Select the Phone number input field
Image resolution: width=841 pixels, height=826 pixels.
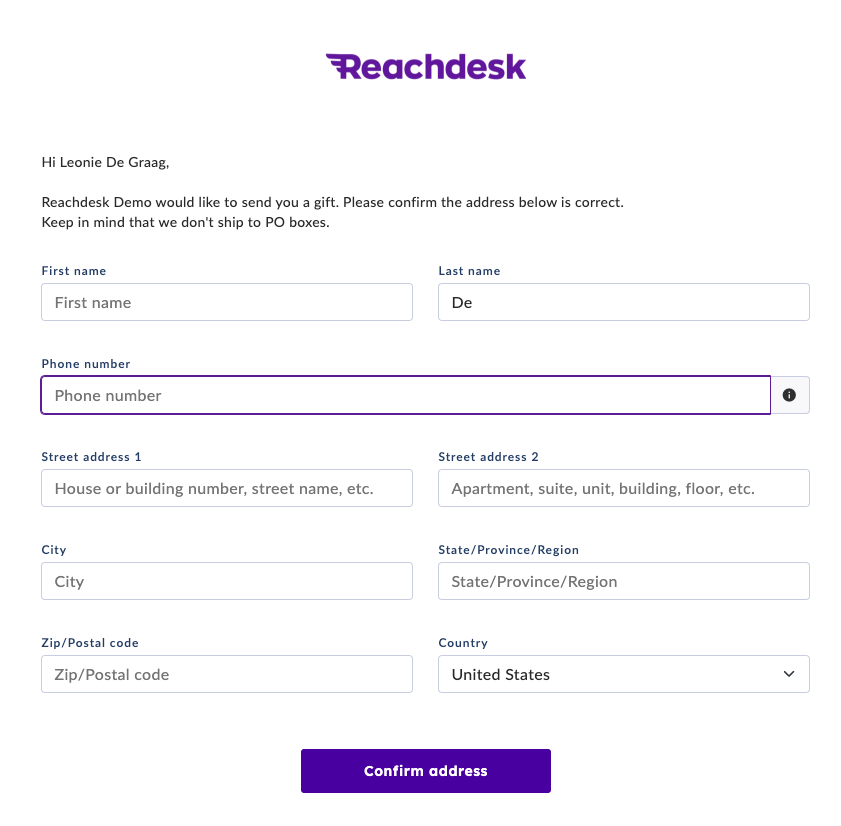[406, 395]
